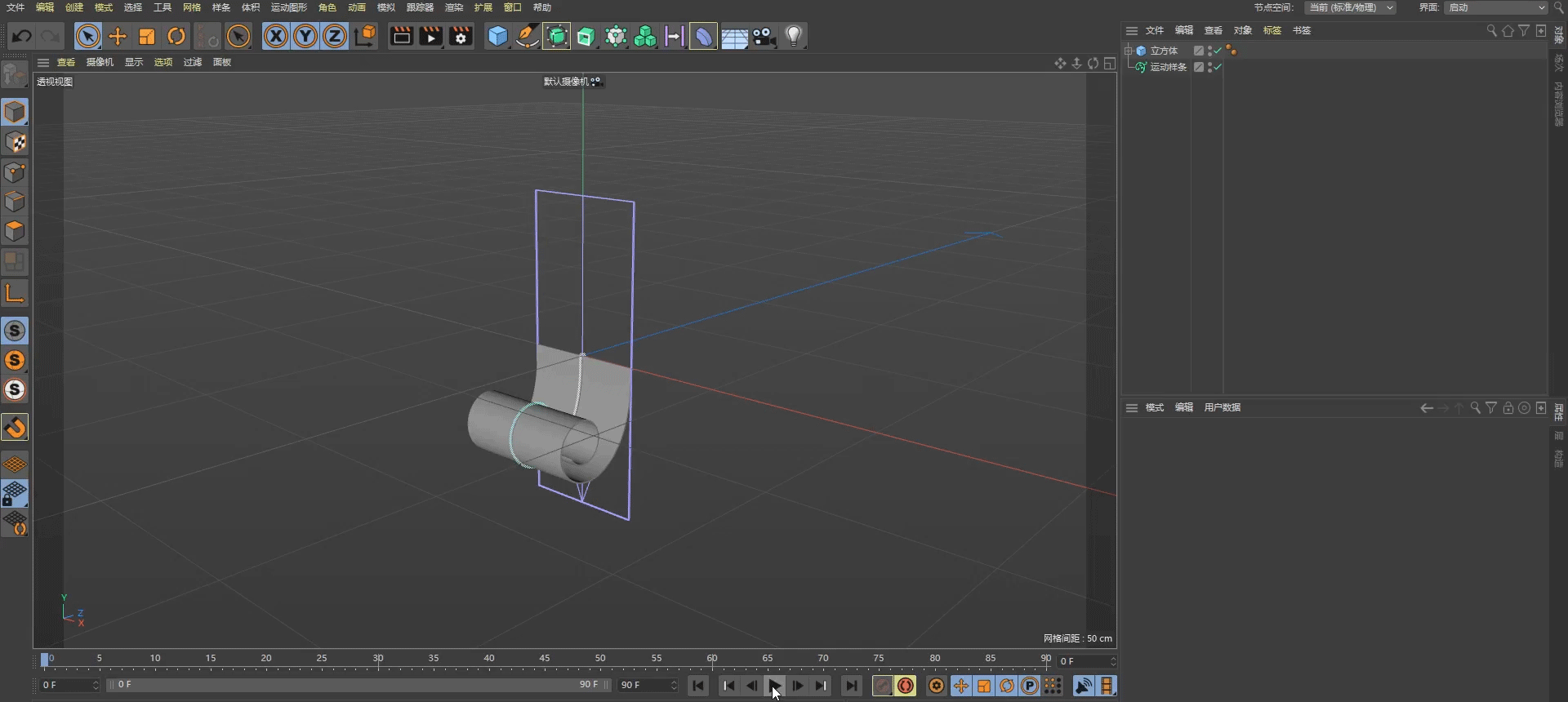The image size is (1568, 702).
Task: Open the attribute manager 用户数据 menu
Action: point(1223,407)
